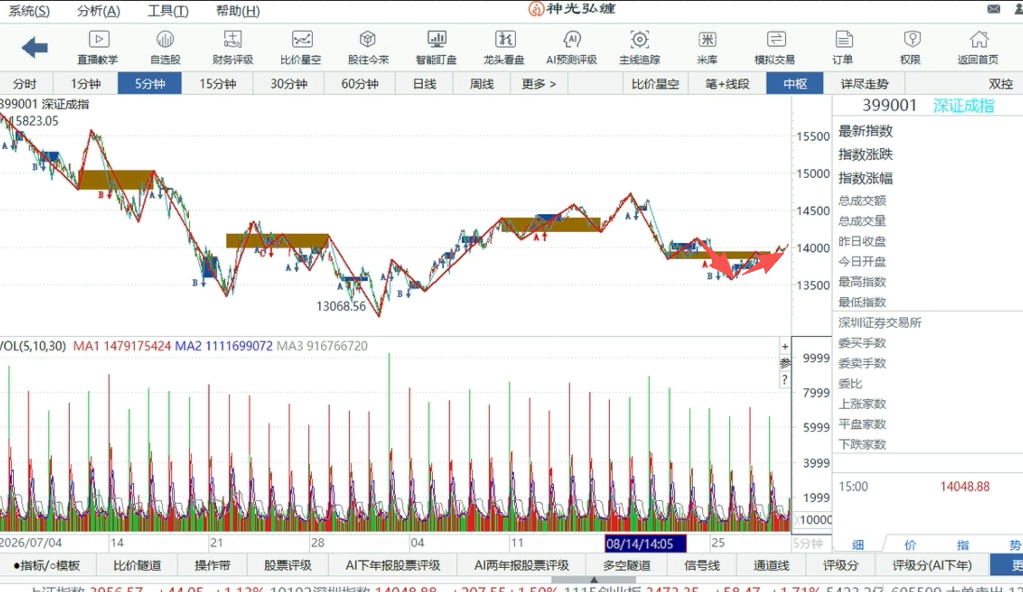
Task: Switch to 分时 chart
Action: (x=25, y=84)
